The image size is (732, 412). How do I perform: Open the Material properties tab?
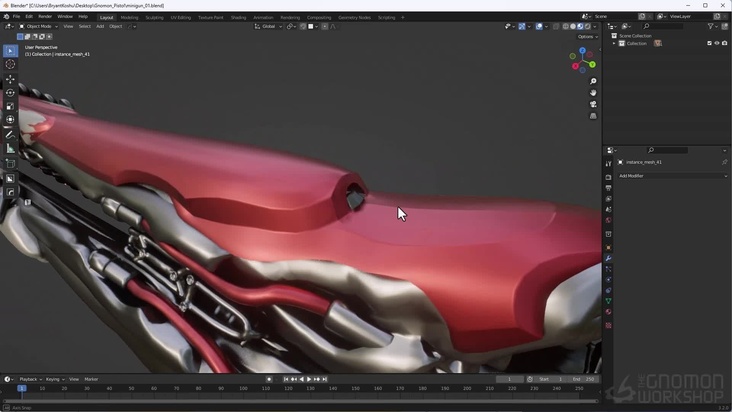pyautogui.click(x=608, y=312)
